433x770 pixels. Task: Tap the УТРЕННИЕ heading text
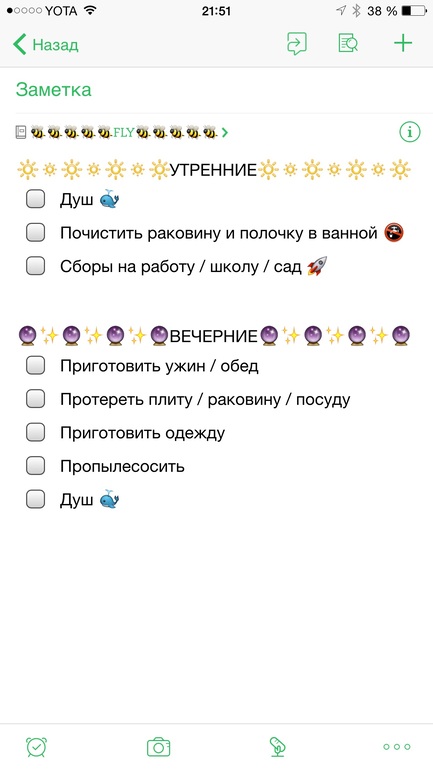pos(214,170)
